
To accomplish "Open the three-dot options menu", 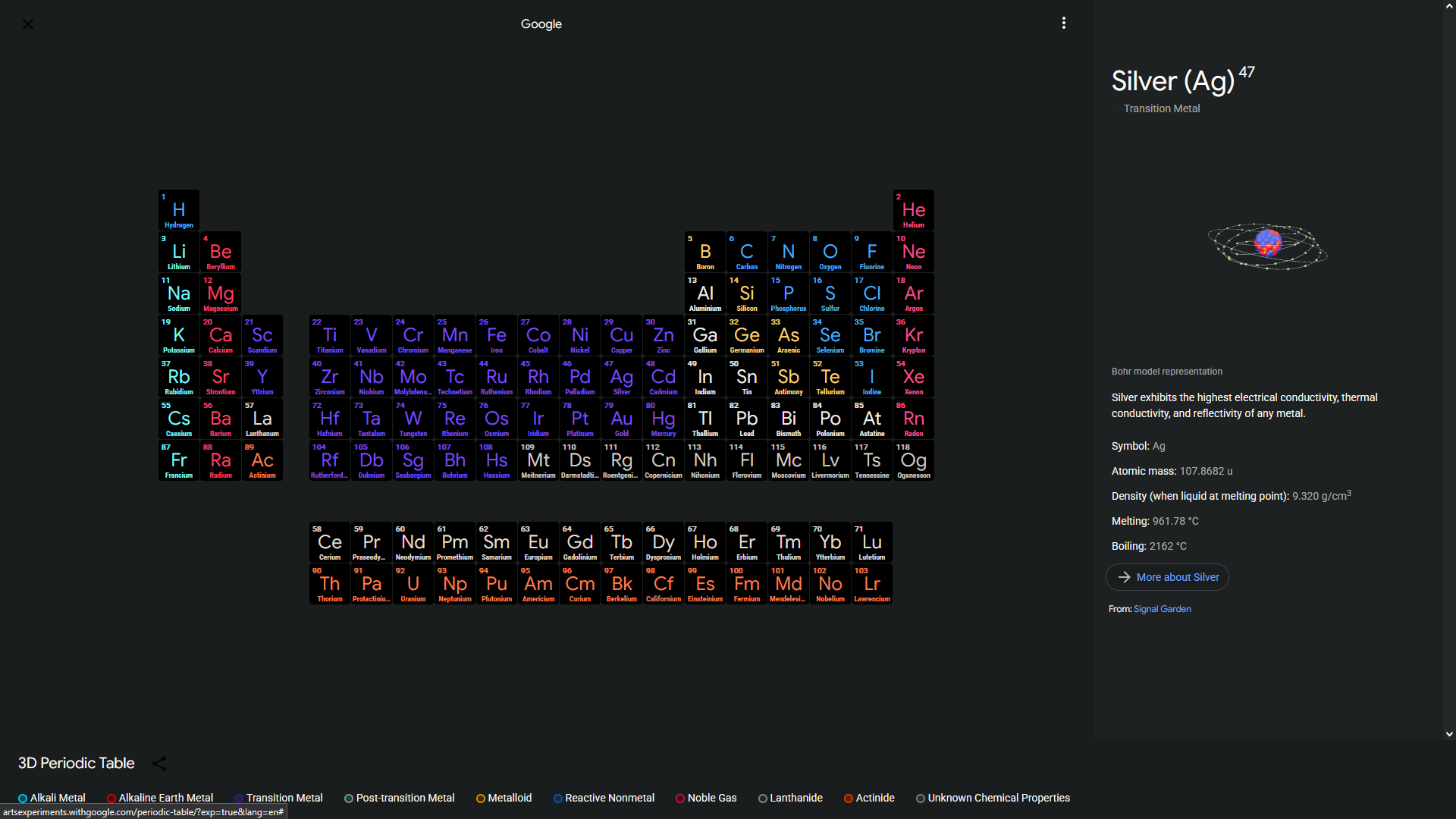I will [1064, 24].
